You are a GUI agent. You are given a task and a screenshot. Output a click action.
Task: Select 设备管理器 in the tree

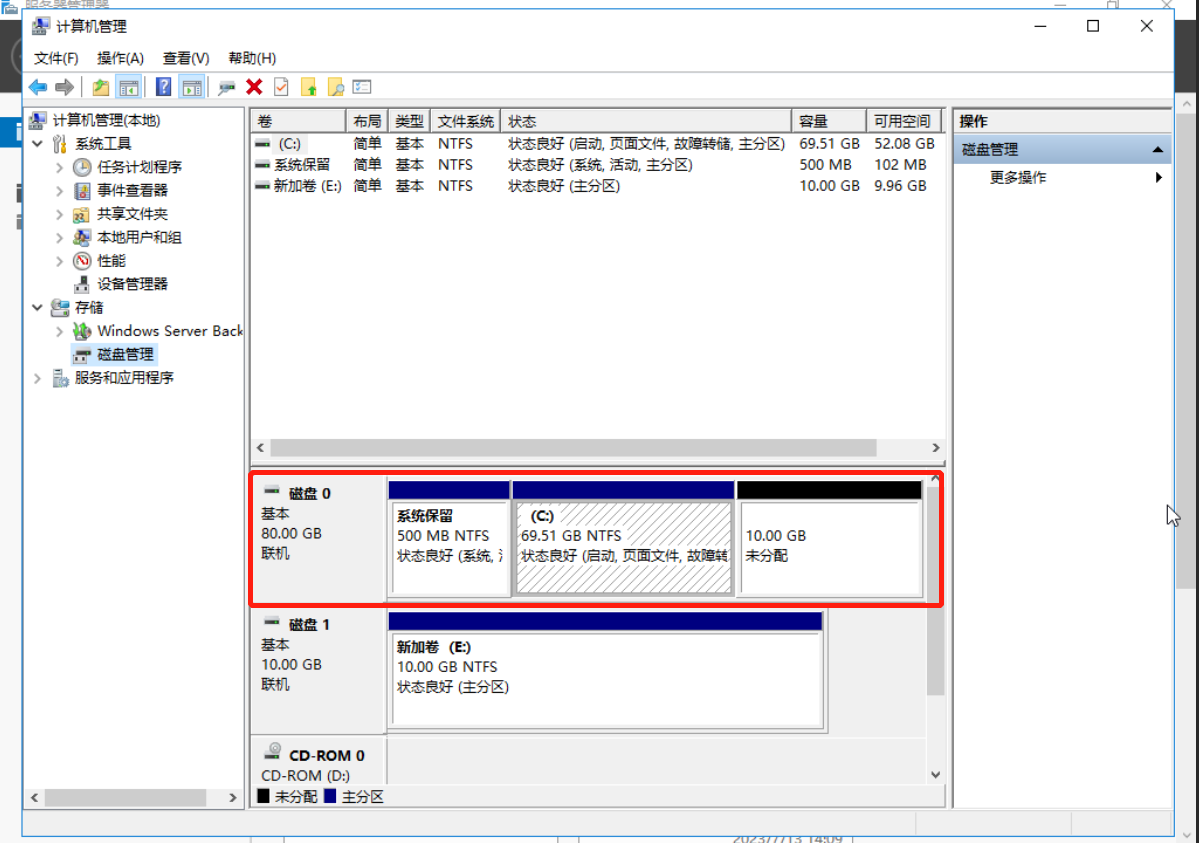pyautogui.click(x=132, y=284)
